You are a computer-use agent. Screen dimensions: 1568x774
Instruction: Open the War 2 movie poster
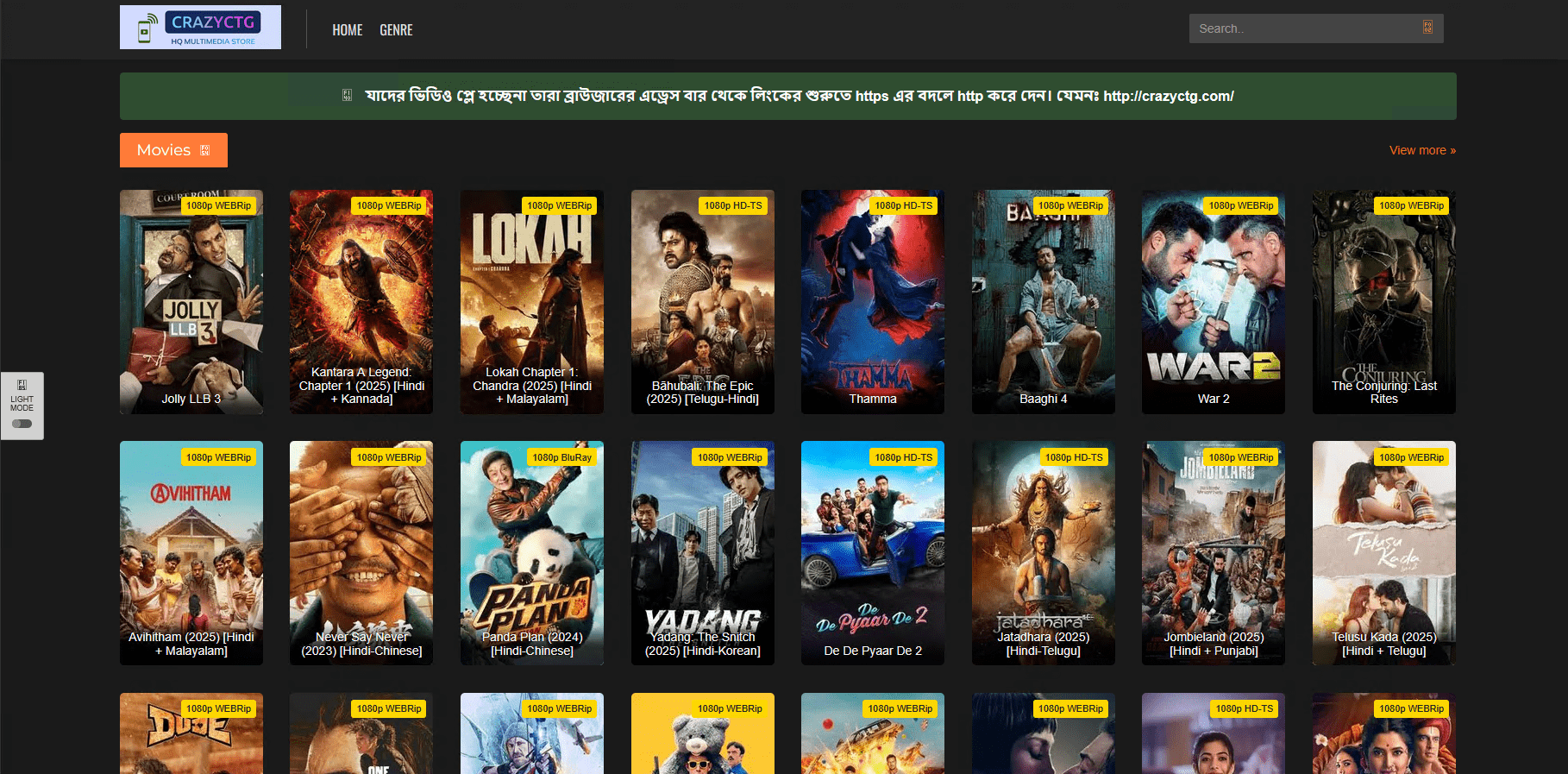tap(1213, 302)
